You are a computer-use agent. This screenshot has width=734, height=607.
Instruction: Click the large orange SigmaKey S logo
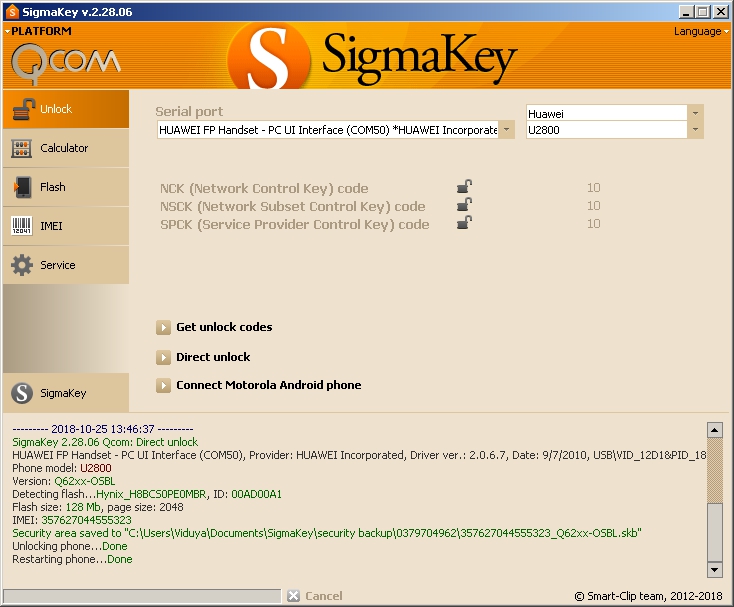268,57
